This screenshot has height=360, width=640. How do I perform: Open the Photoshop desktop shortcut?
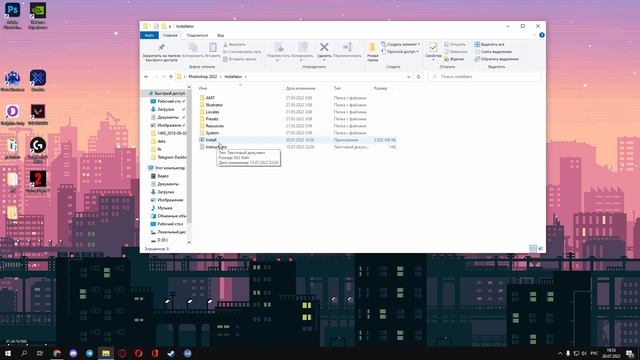(x=12, y=16)
